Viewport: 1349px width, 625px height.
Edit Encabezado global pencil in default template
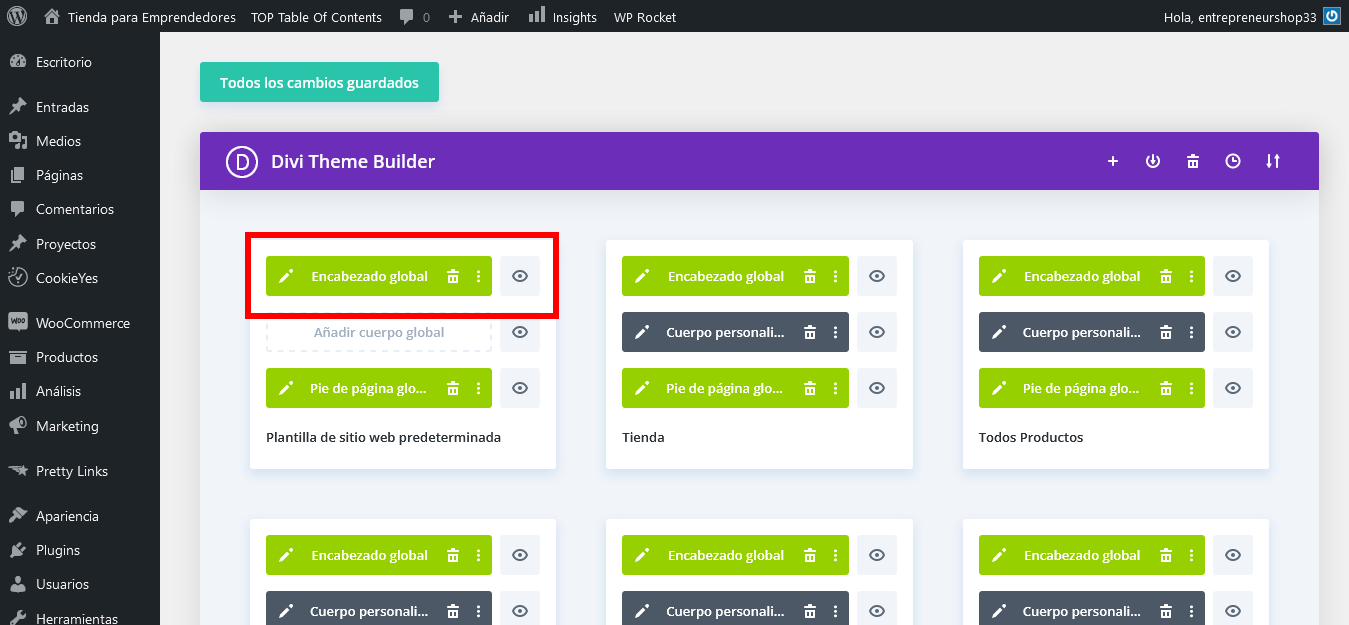(x=286, y=276)
